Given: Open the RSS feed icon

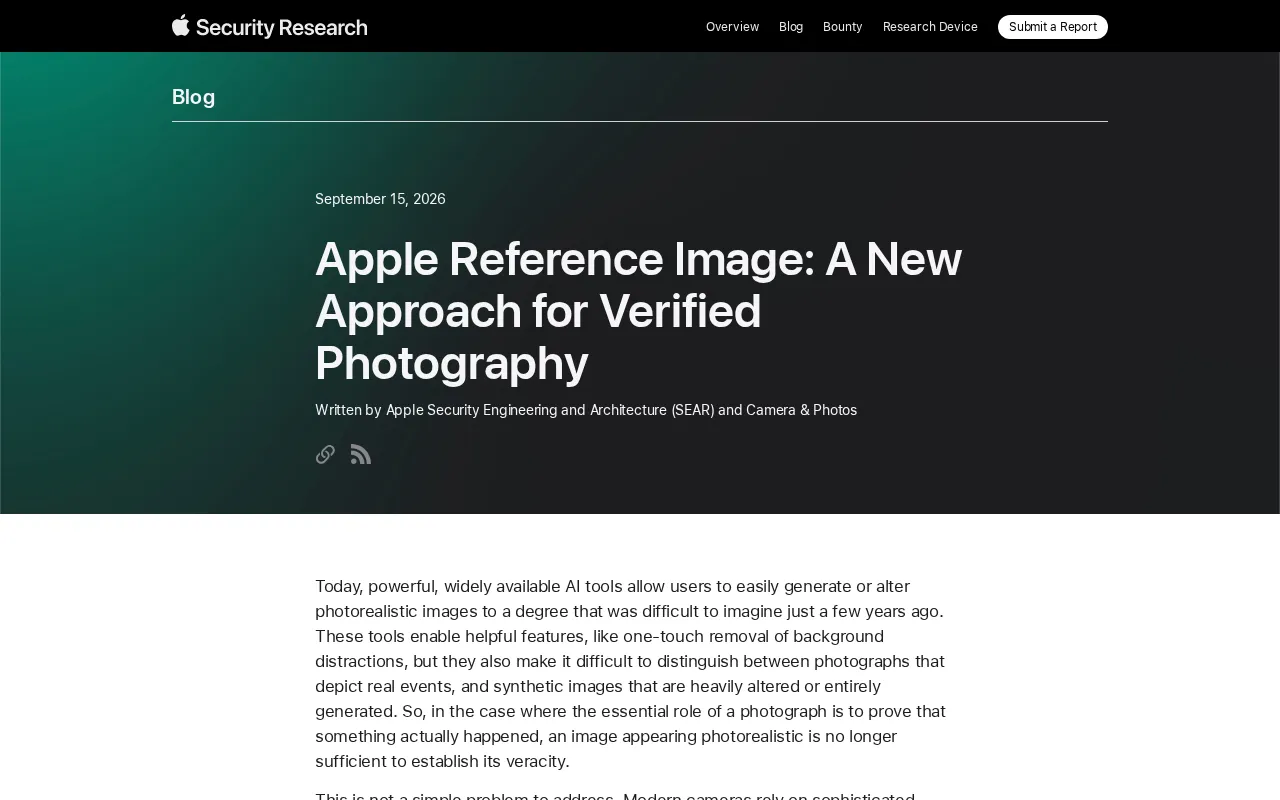Looking at the screenshot, I should pos(361,455).
